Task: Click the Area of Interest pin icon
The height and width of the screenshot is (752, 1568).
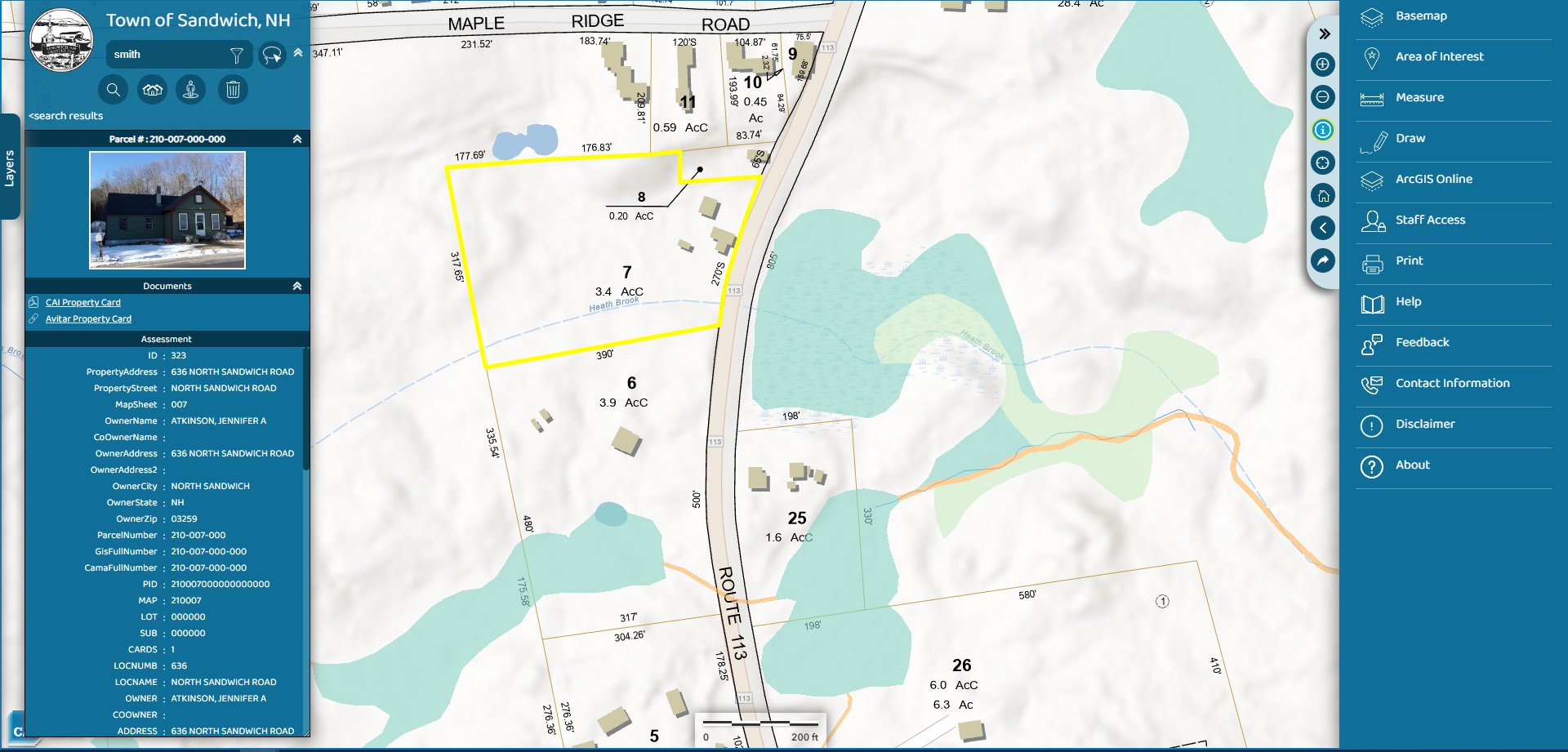Action: (1372, 58)
